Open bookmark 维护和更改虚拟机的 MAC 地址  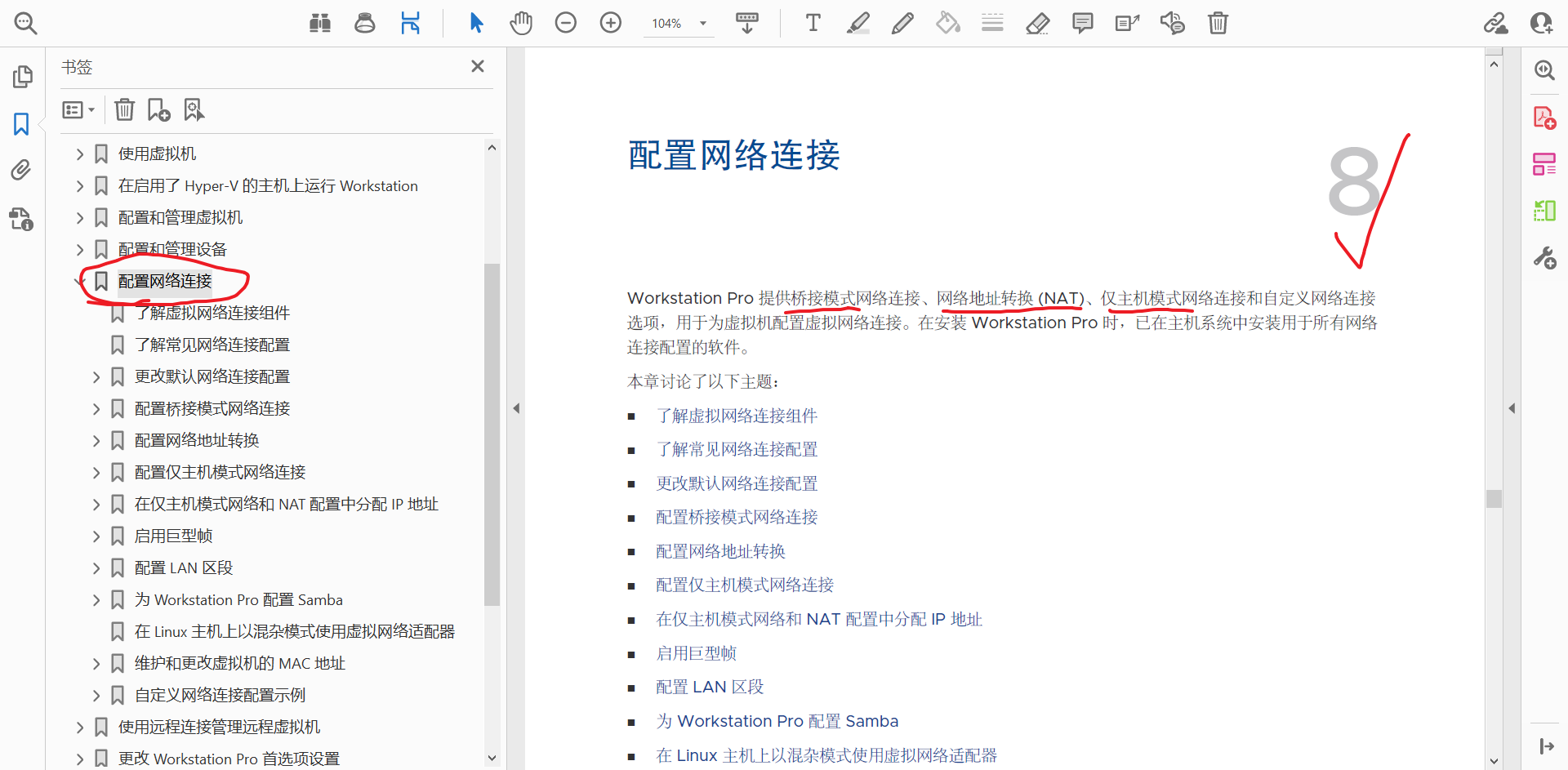[240, 663]
